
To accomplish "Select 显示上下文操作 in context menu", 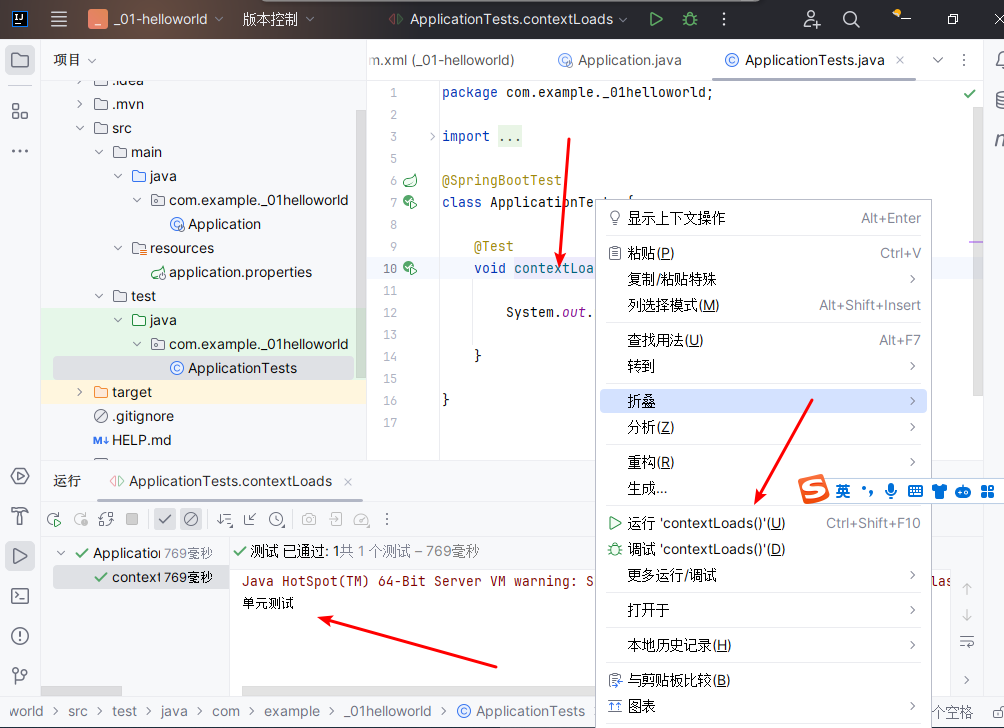I will tap(763, 218).
